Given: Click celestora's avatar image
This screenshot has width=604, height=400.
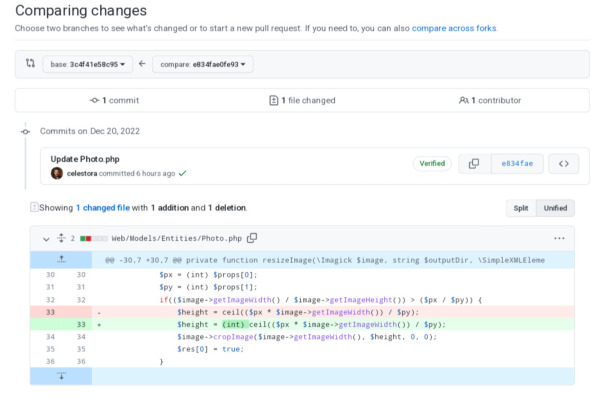Looking at the screenshot, I should pyautogui.click(x=57, y=173).
